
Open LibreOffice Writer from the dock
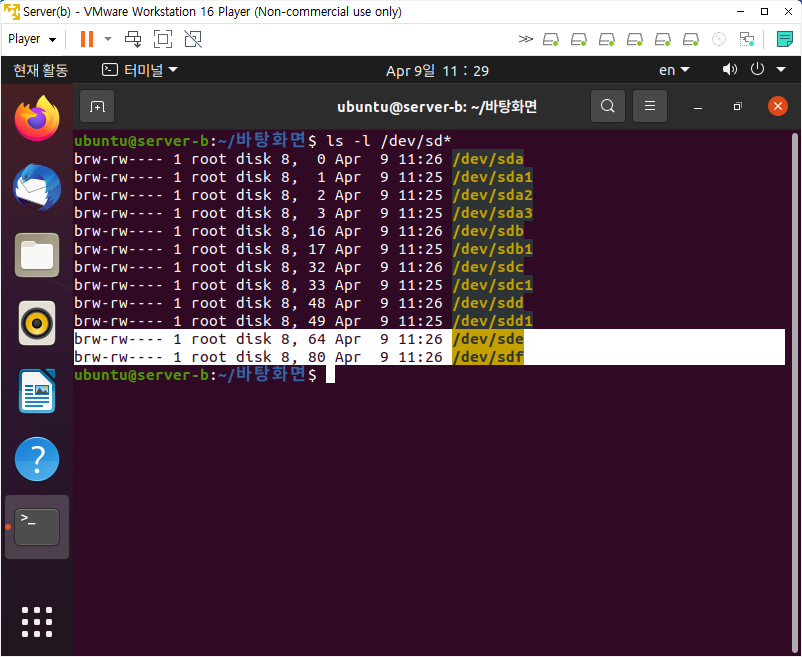click(37, 391)
